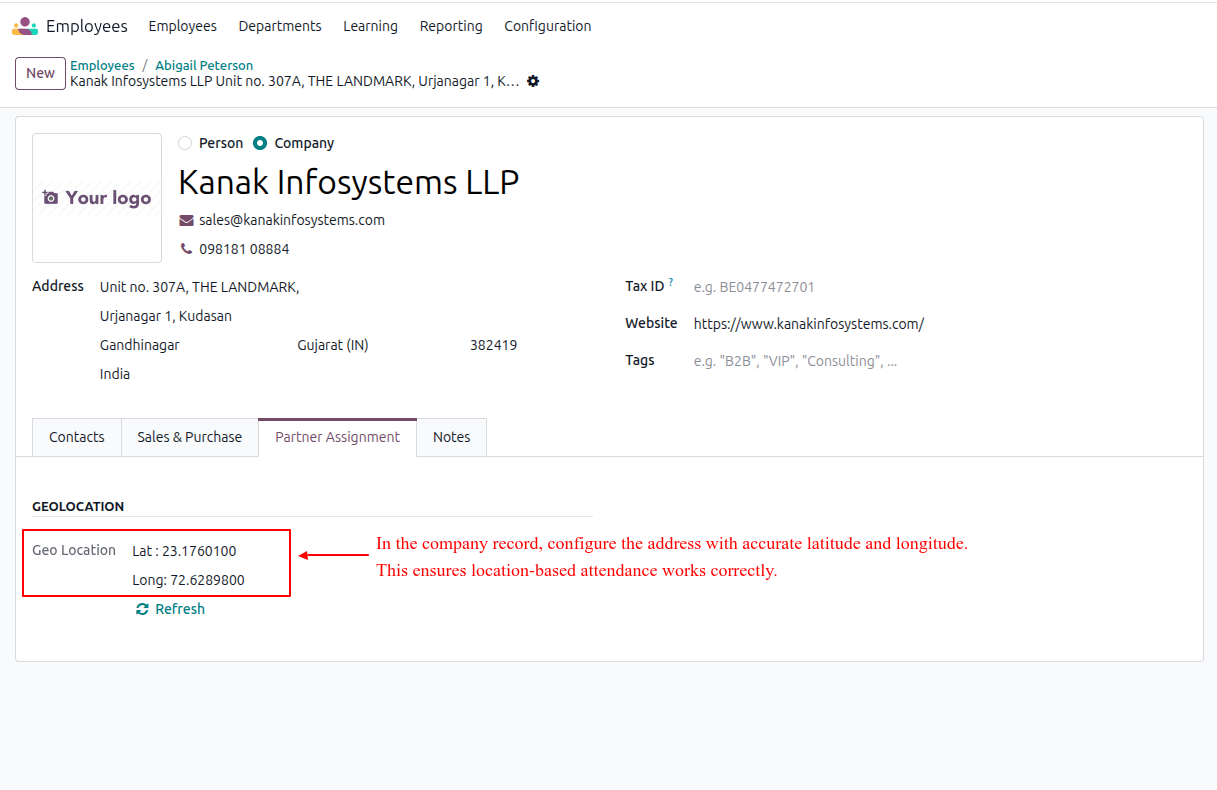1217x790 pixels.
Task: Click the Tax ID help question mark
Action: pos(671,283)
